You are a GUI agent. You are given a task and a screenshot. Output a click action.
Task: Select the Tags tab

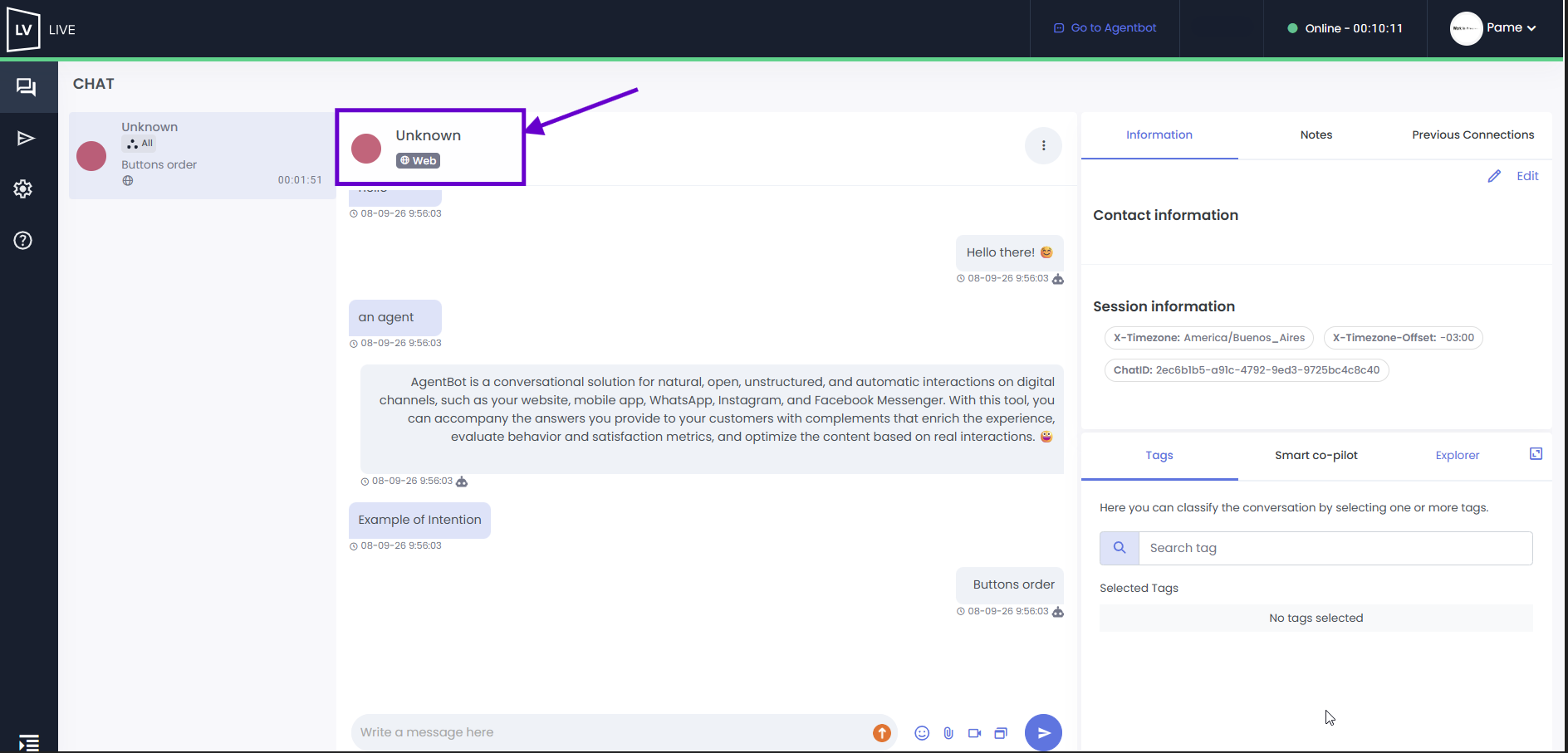(1159, 455)
